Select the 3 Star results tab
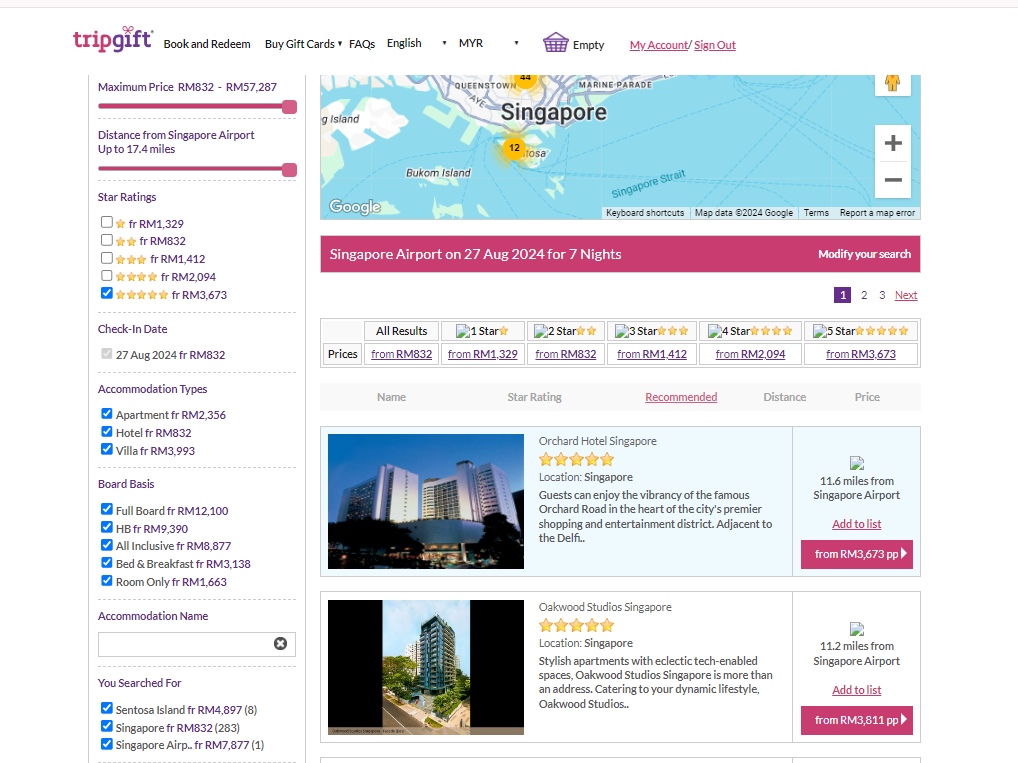1018x763 pixels. pyautogui.click(x=652, y=331)
